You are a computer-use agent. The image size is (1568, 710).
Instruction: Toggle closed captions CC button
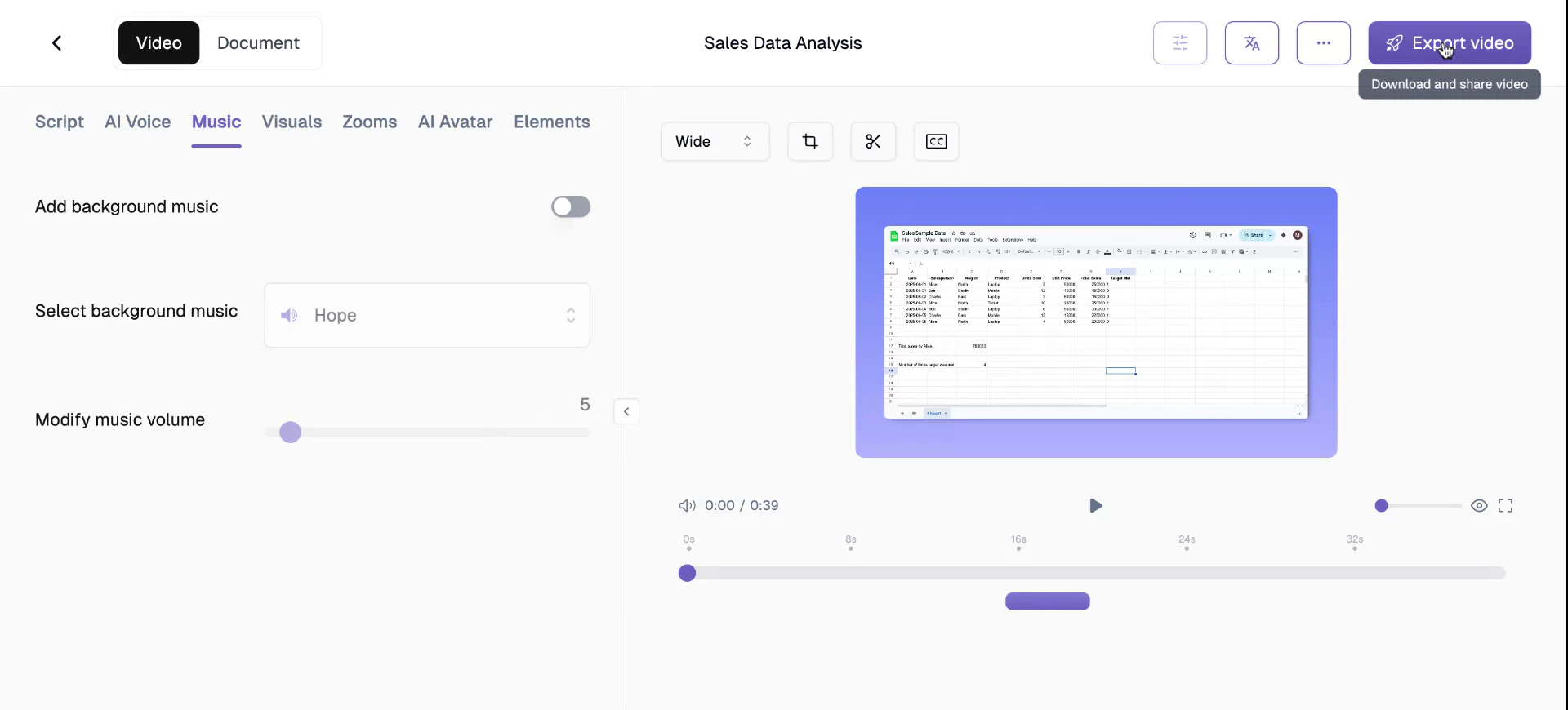click(936, 142)
